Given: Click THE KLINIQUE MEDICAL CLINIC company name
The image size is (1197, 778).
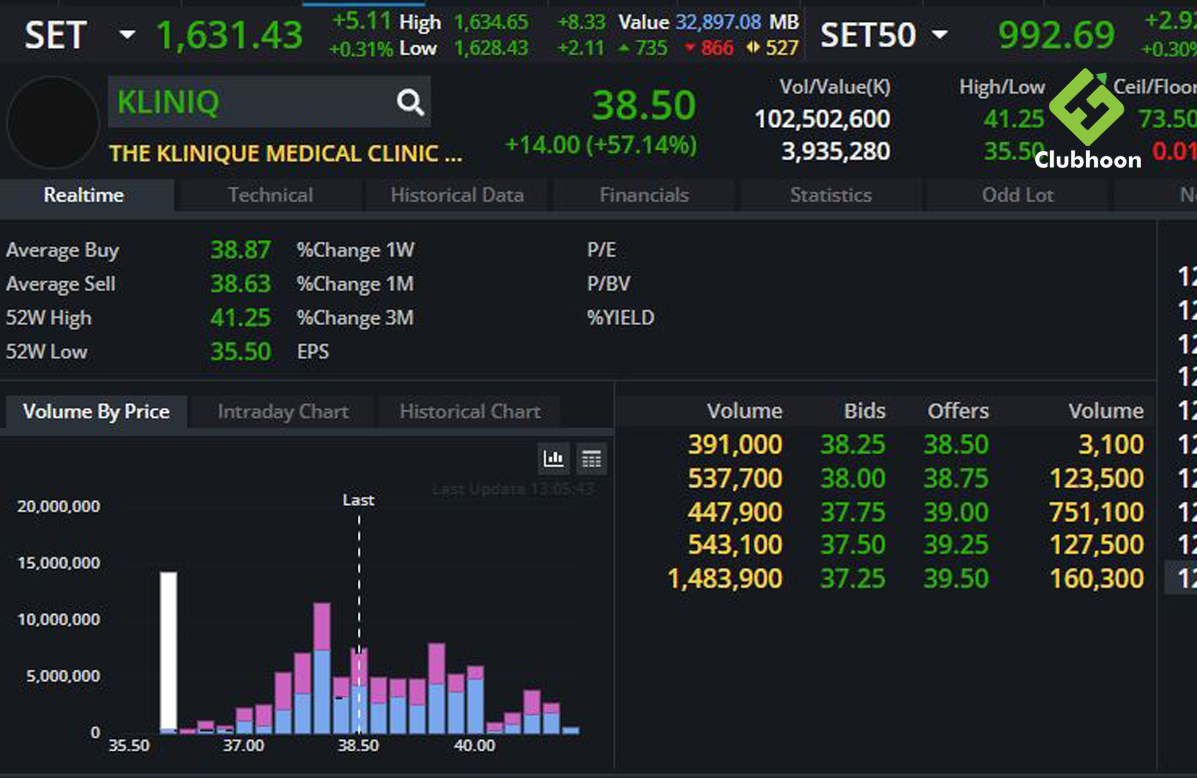Looking at the screenshot, I should [x=286, y=153].
